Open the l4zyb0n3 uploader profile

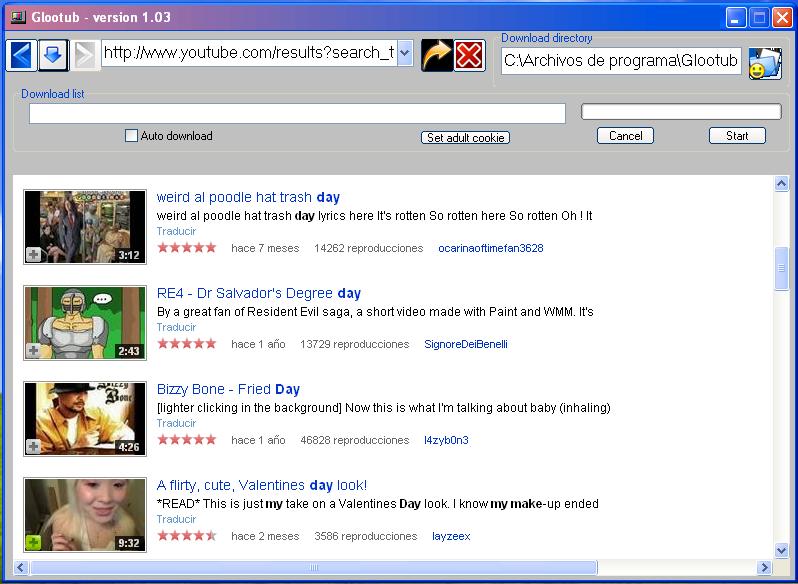446,440
